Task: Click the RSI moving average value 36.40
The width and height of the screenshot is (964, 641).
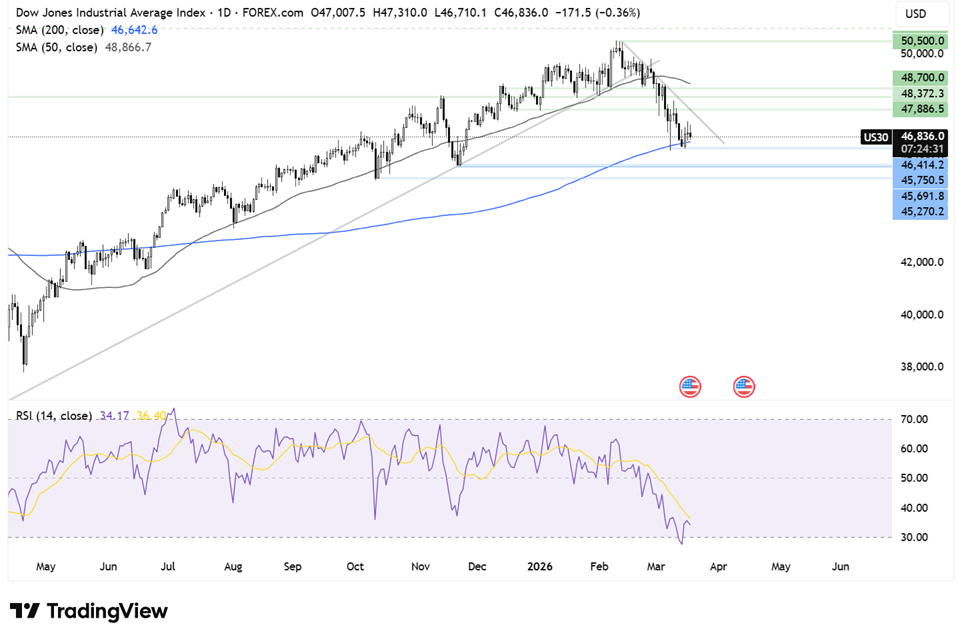Action: 151,416
